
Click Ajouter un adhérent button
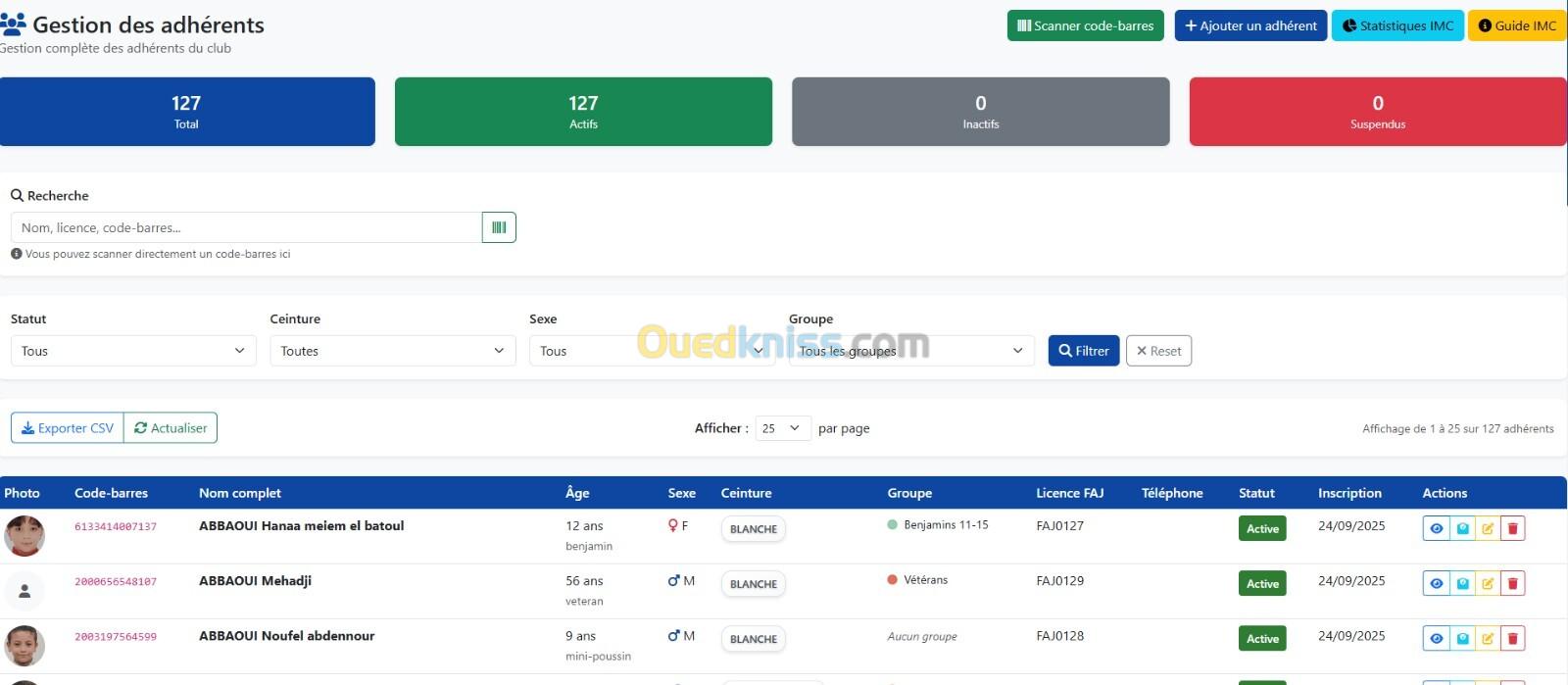1250,25
